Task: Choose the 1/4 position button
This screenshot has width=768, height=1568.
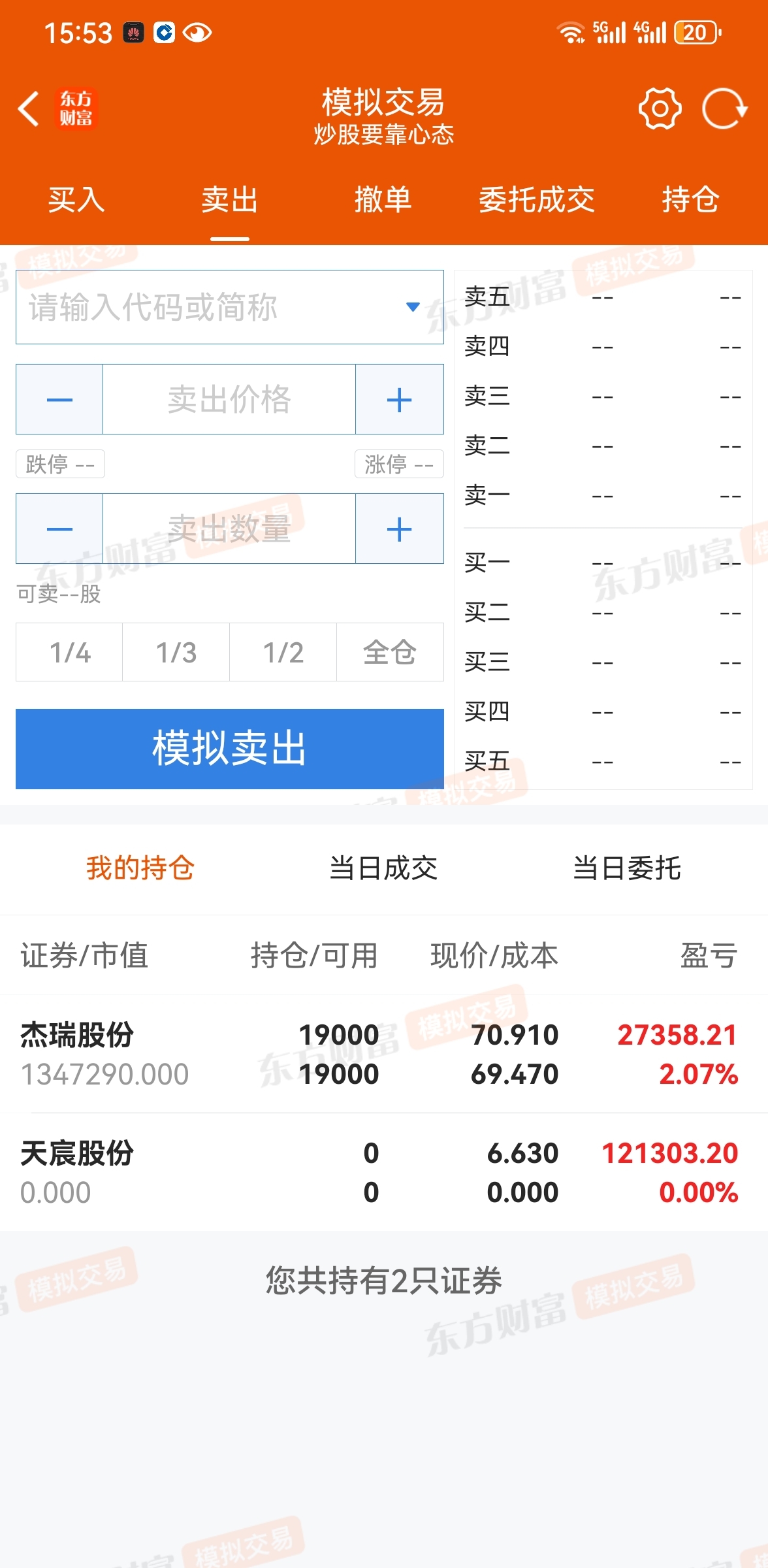Action: coord(69,652)
